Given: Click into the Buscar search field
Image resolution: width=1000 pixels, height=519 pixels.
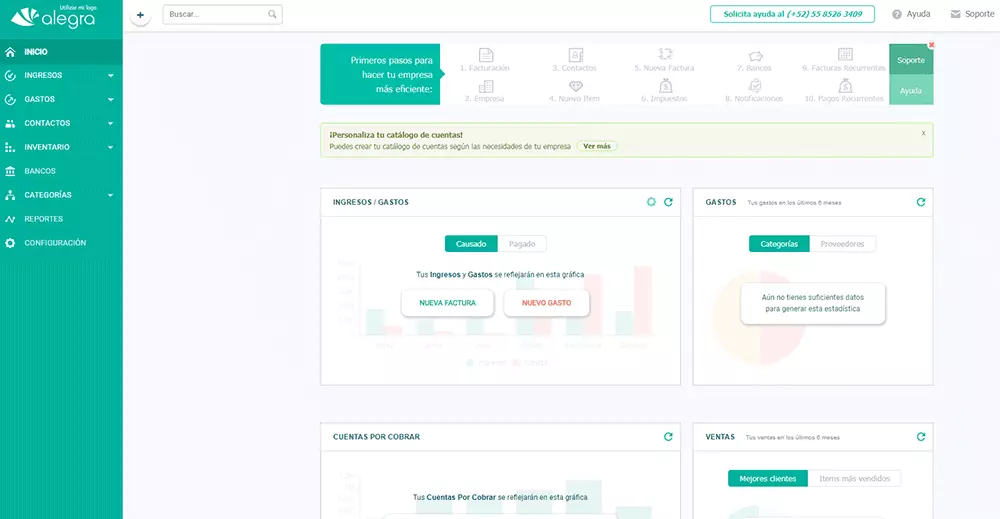Looking at the screenshot, I should pyautogui.click(x=215, y=15).
